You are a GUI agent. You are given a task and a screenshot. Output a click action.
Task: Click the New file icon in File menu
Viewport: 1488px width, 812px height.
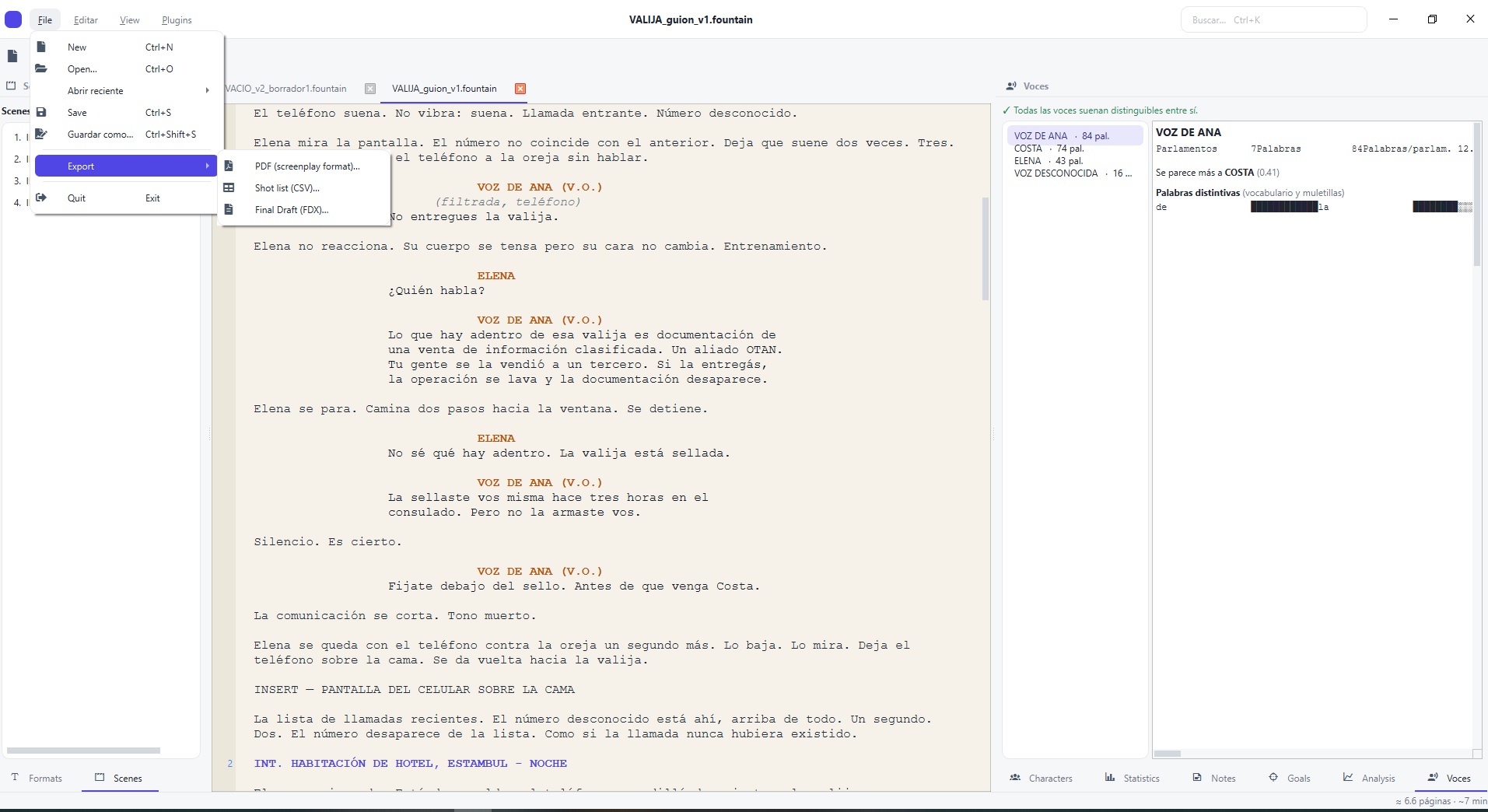(x=41, y=47)
